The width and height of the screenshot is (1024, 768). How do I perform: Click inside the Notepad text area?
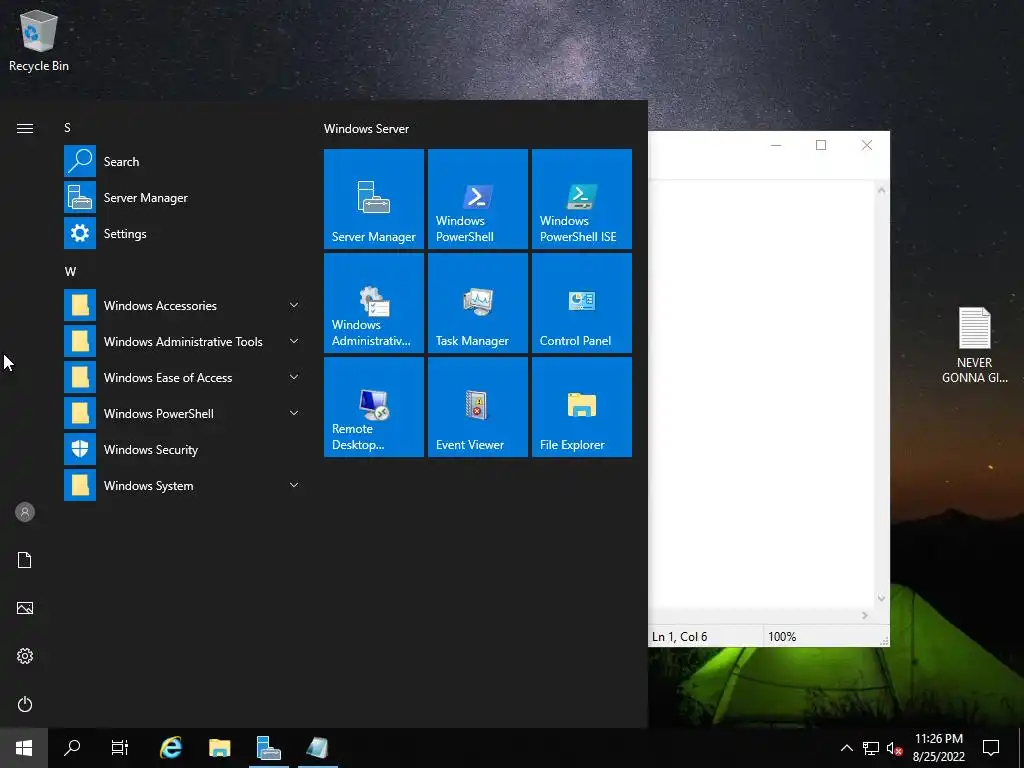click(x=761, y=394)
